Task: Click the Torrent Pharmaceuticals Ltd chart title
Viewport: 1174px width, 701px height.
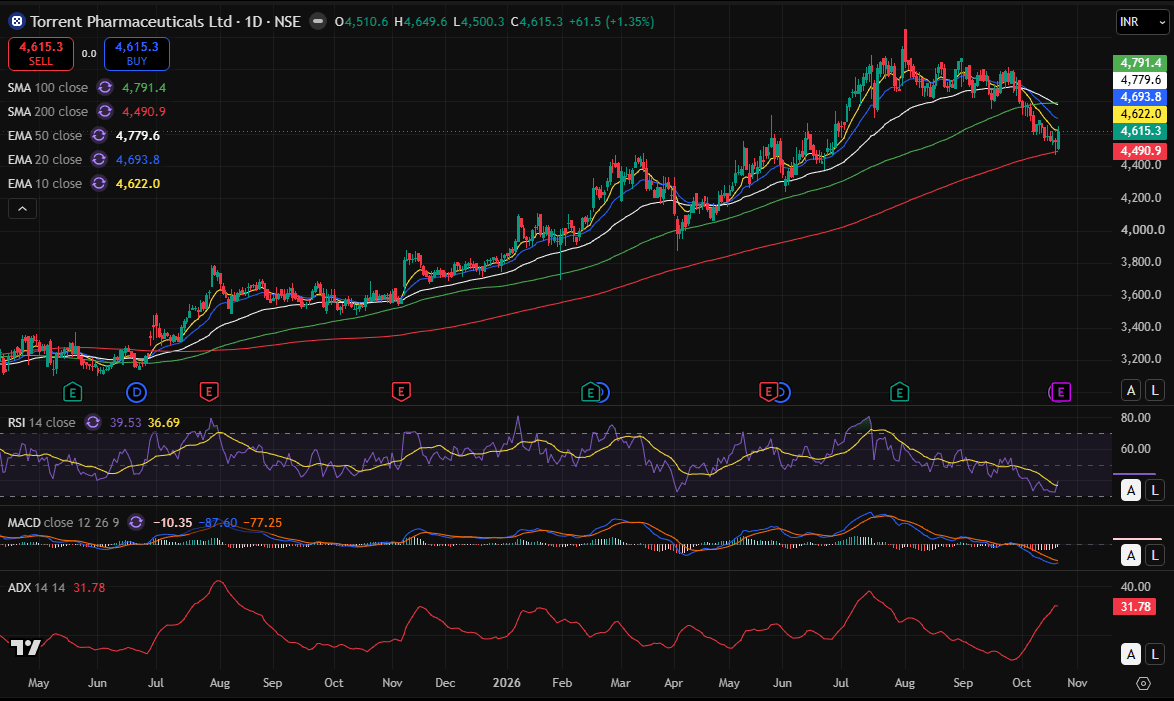Action: click(x=131, y=22)
